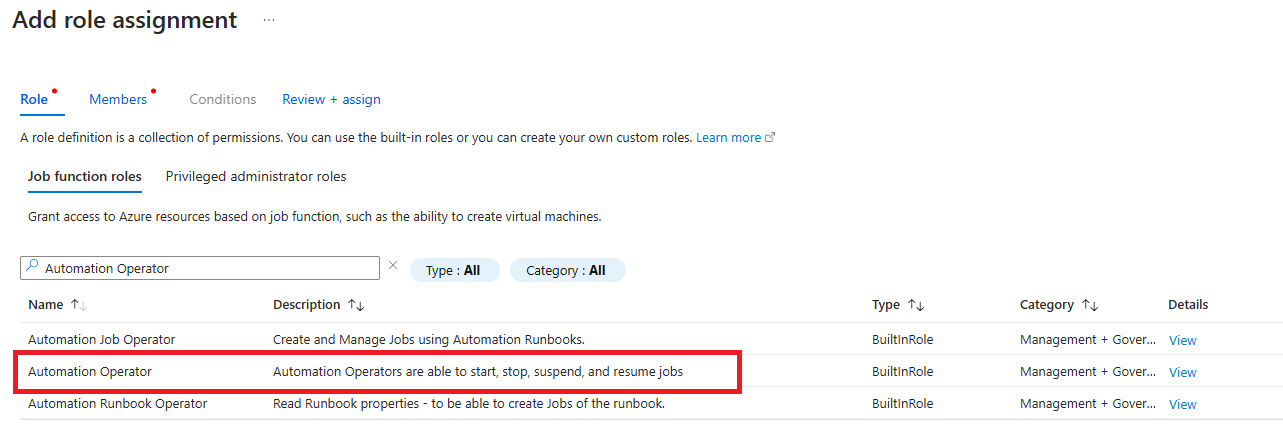The image size is (1283, 427).
Task: View details for Automation Runbook Operator
Action: pyautogui.click(x=1182, y=404)
